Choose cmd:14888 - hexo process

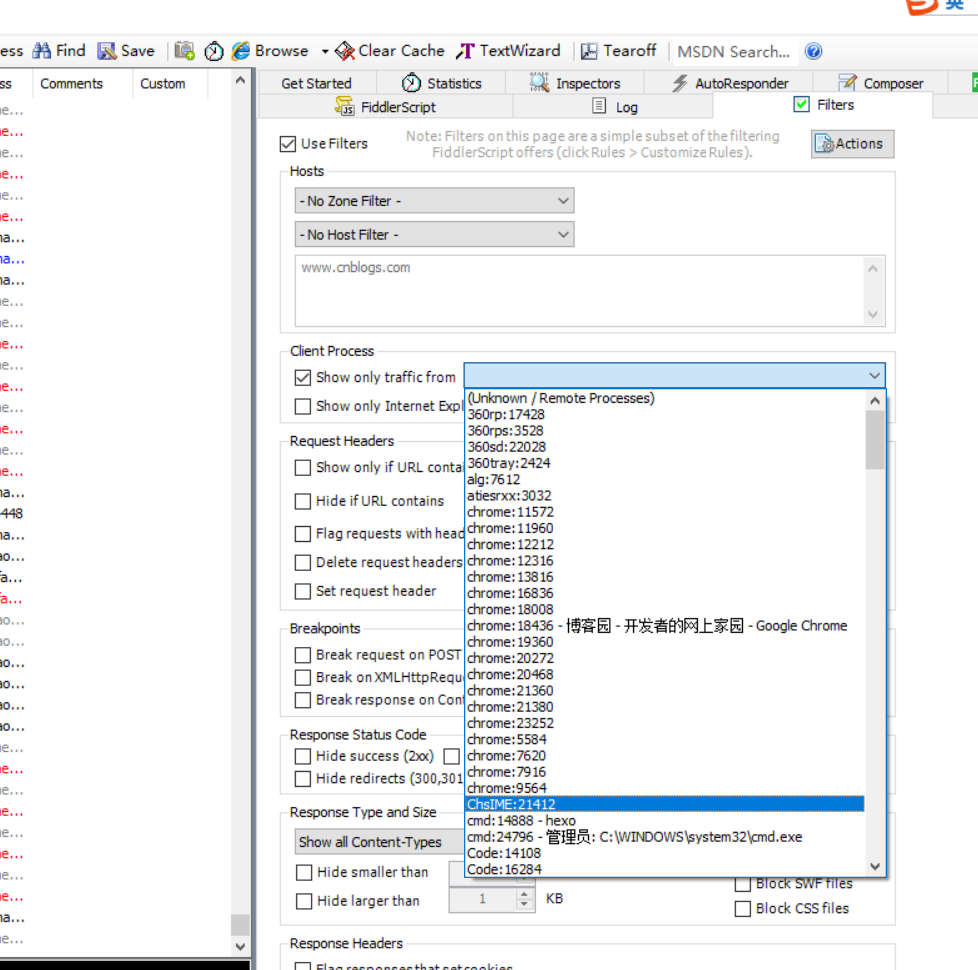(x=665, y=820)
